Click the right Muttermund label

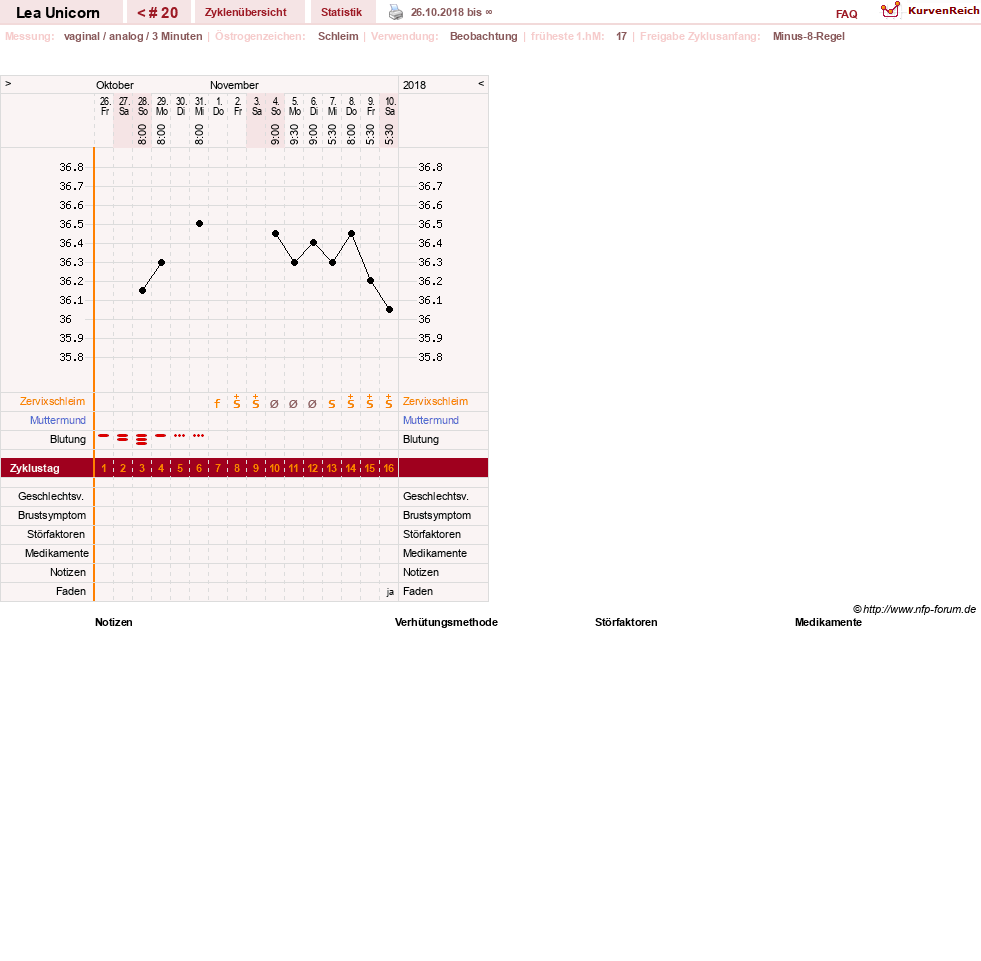click(x=430, y=420)
